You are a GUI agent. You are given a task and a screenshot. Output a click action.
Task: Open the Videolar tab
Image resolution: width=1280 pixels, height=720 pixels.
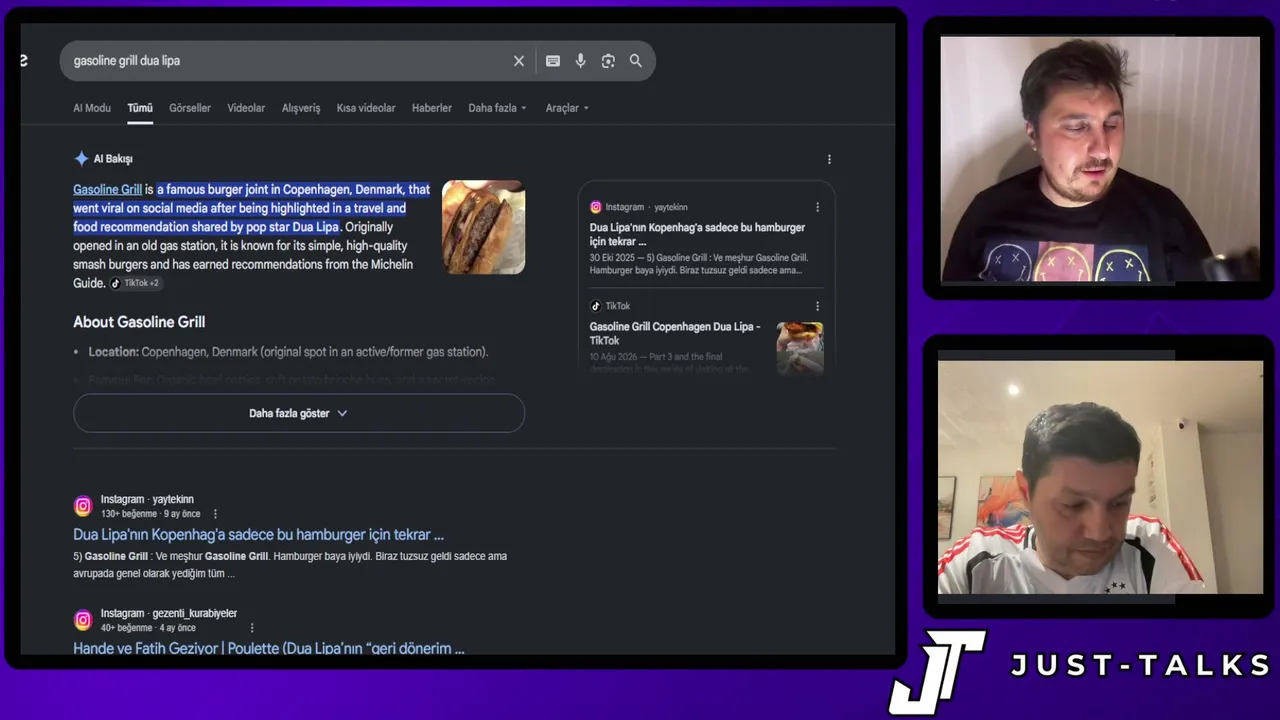pos(246,108)
